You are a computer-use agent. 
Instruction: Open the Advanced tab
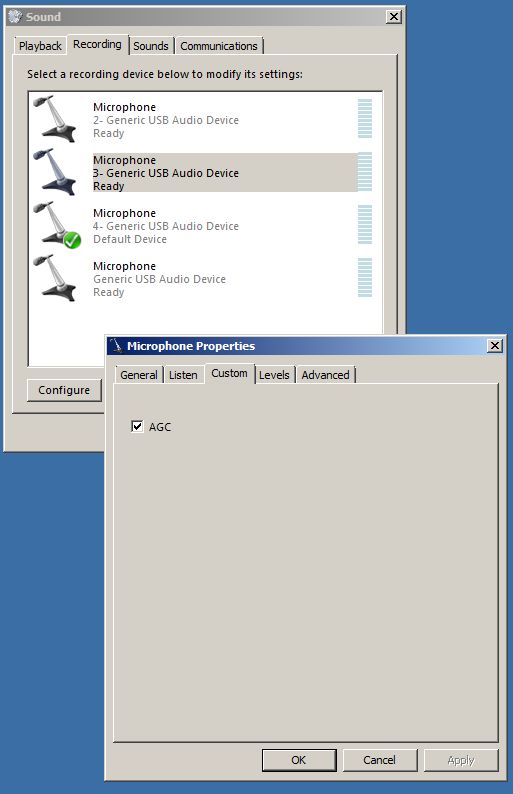(325, 375)
